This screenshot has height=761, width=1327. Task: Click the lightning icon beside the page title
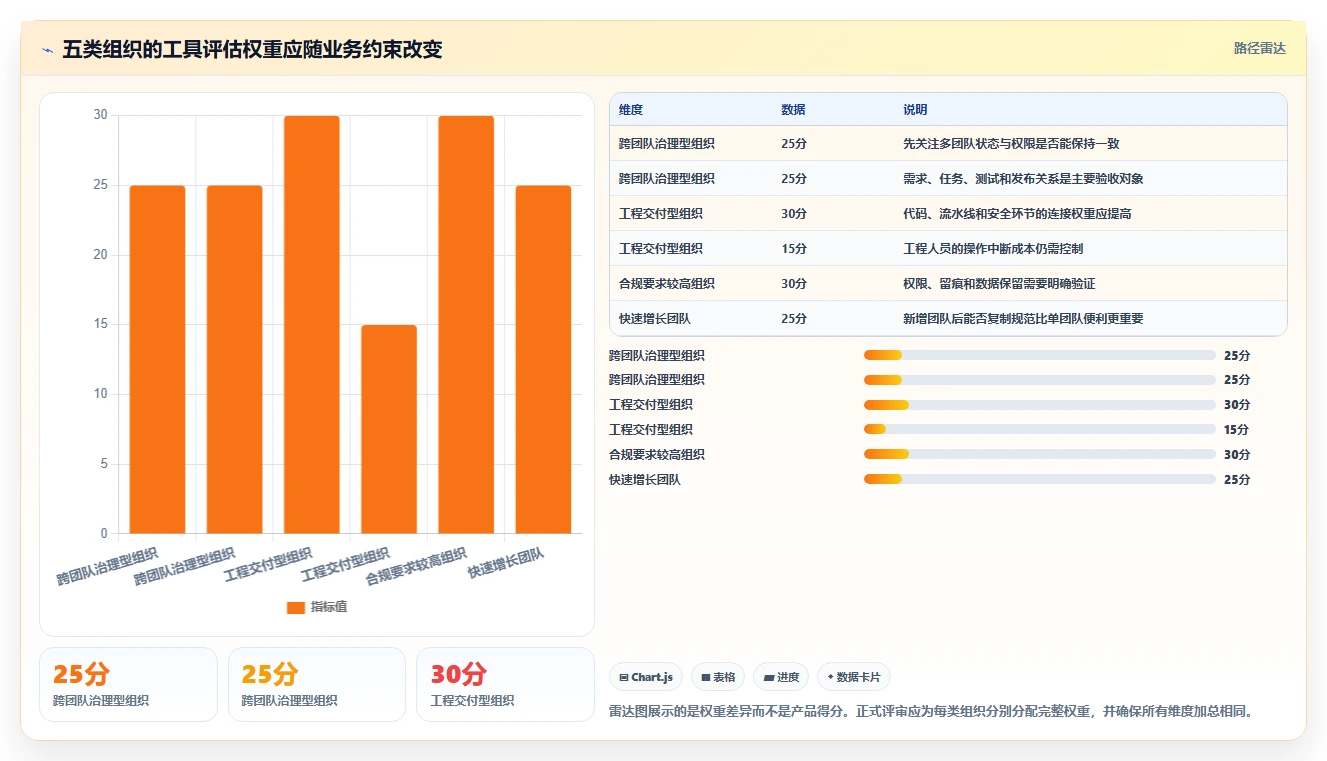click(47, 50)
